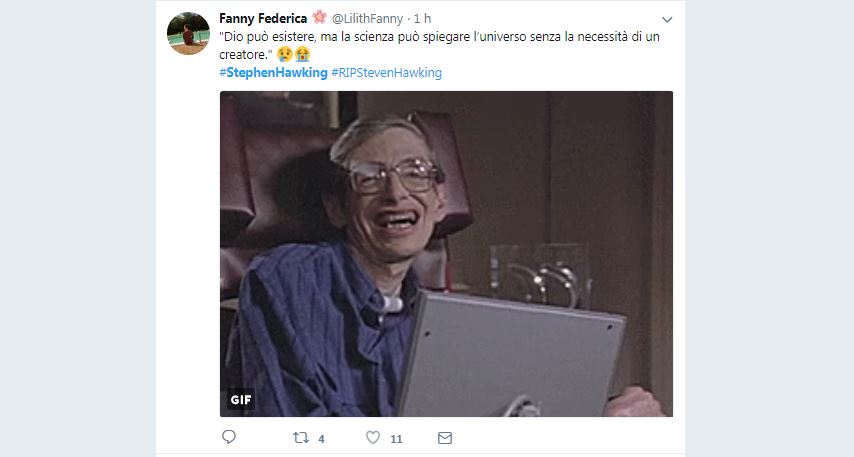Visit the @LilithFanny handle link
The height and width of the screenshot is (457, 854).
367,19
